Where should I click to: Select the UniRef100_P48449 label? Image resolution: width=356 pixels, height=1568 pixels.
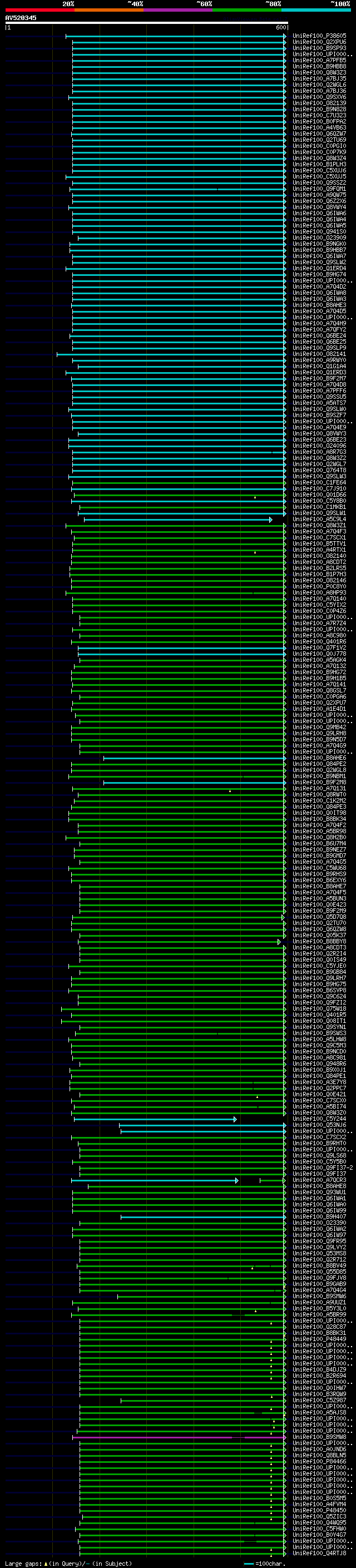[319, 1340]
